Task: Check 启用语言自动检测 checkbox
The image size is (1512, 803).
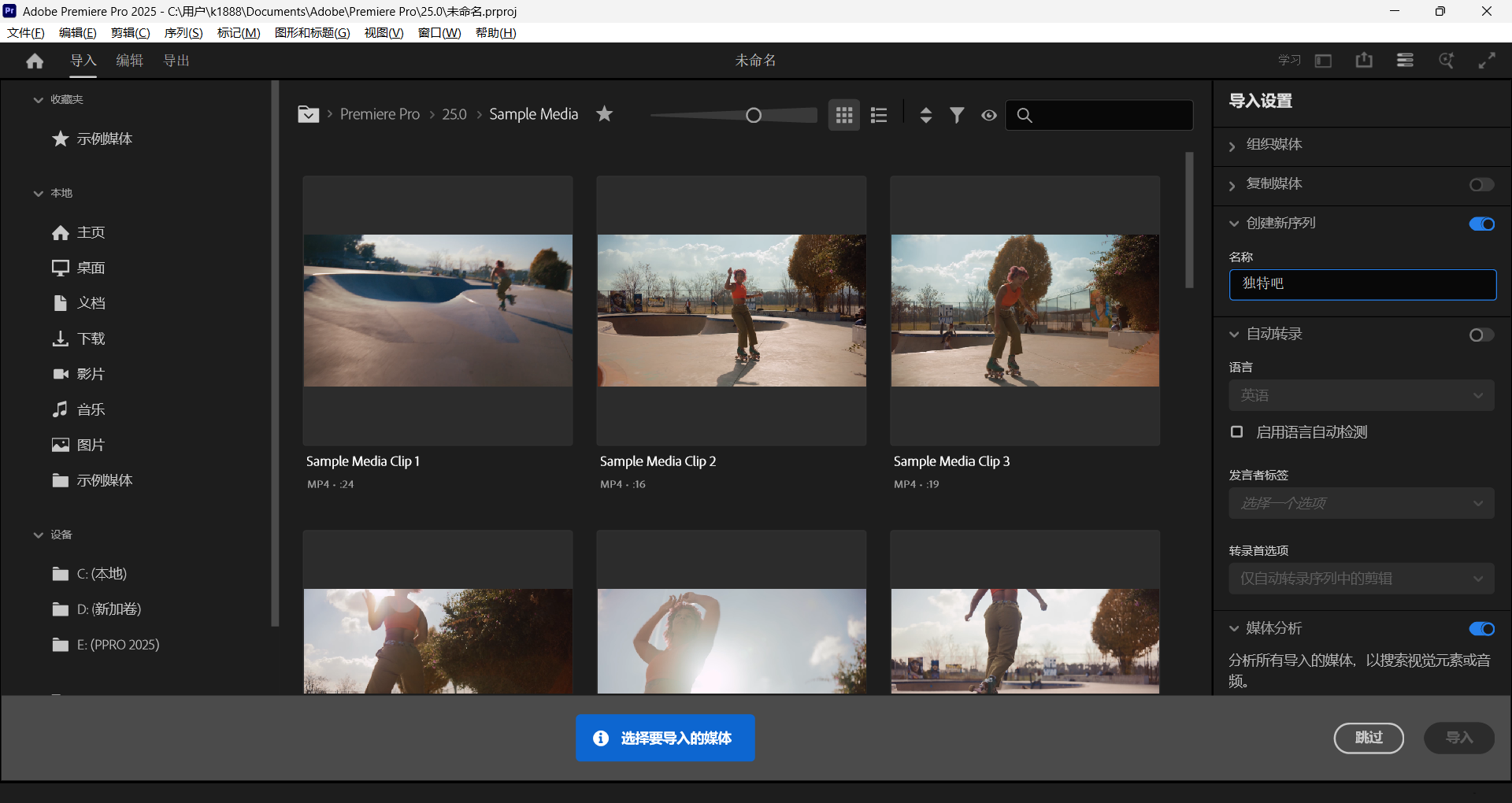Action: (1236, 431)
